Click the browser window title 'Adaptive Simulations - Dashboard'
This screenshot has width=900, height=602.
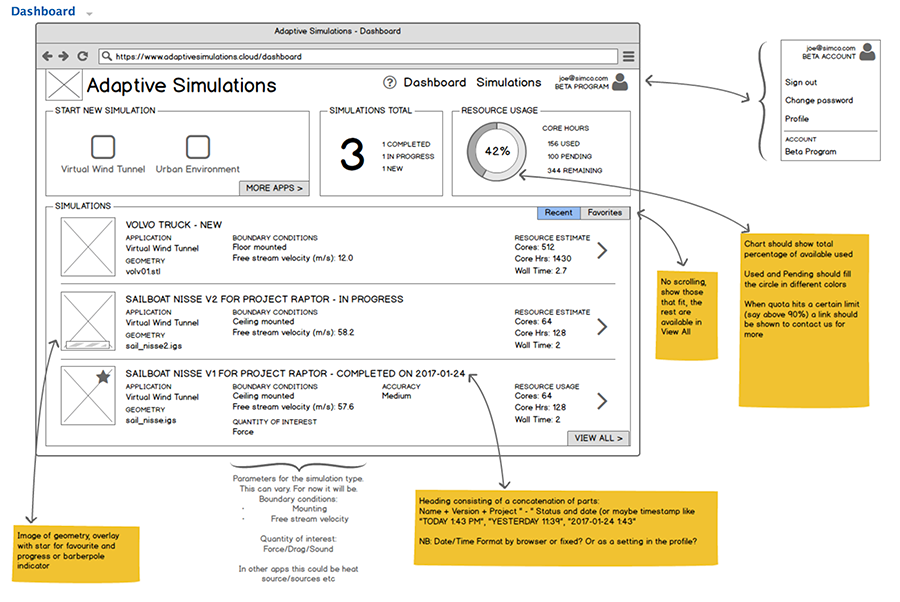pyautogui.click(x=338, y=31)
